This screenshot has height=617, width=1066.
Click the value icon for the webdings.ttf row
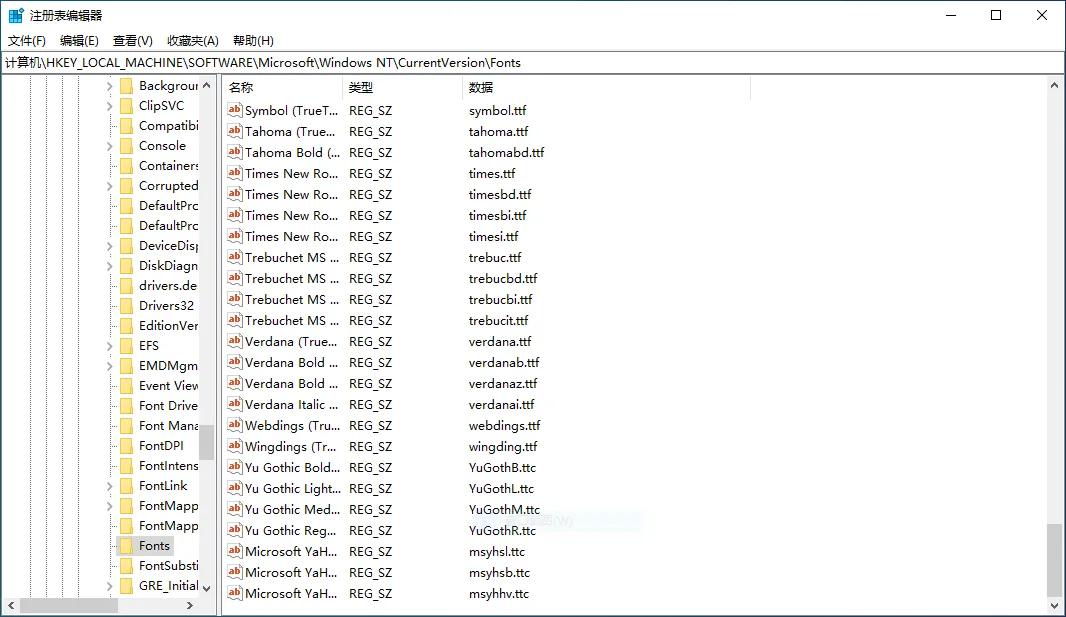(235, 426)
